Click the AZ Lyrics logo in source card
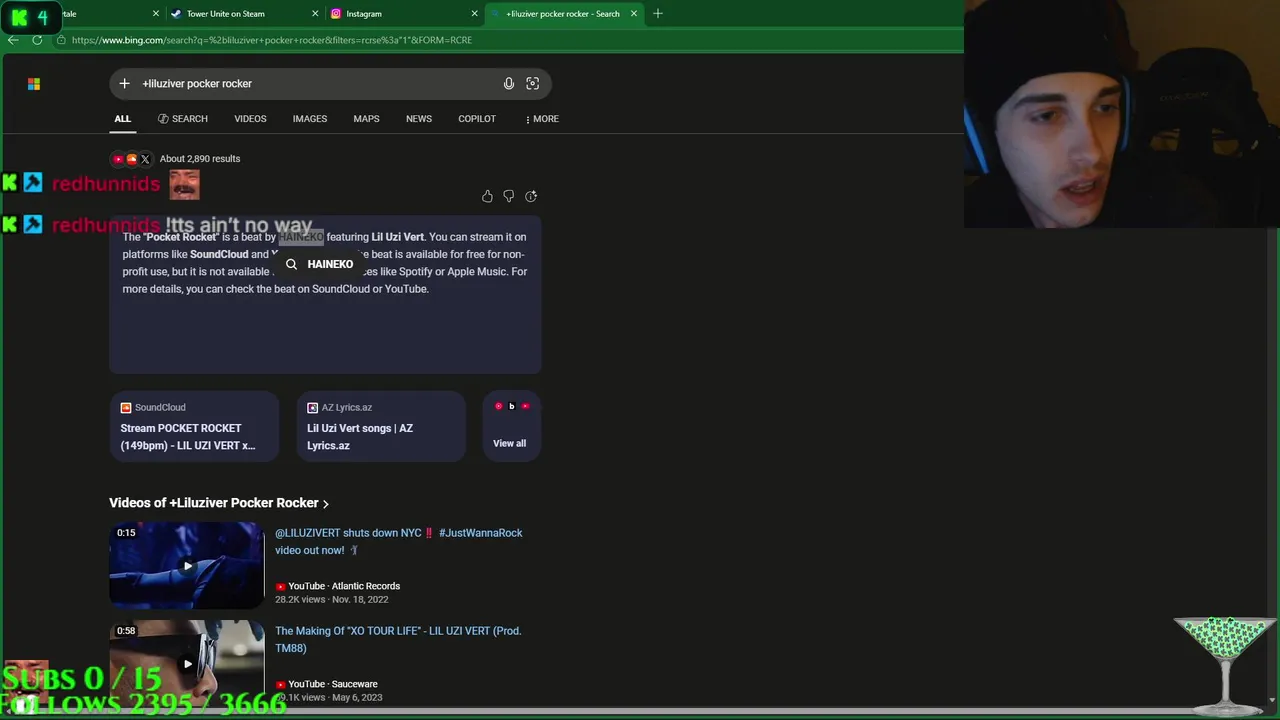 (x=312, y=408)
